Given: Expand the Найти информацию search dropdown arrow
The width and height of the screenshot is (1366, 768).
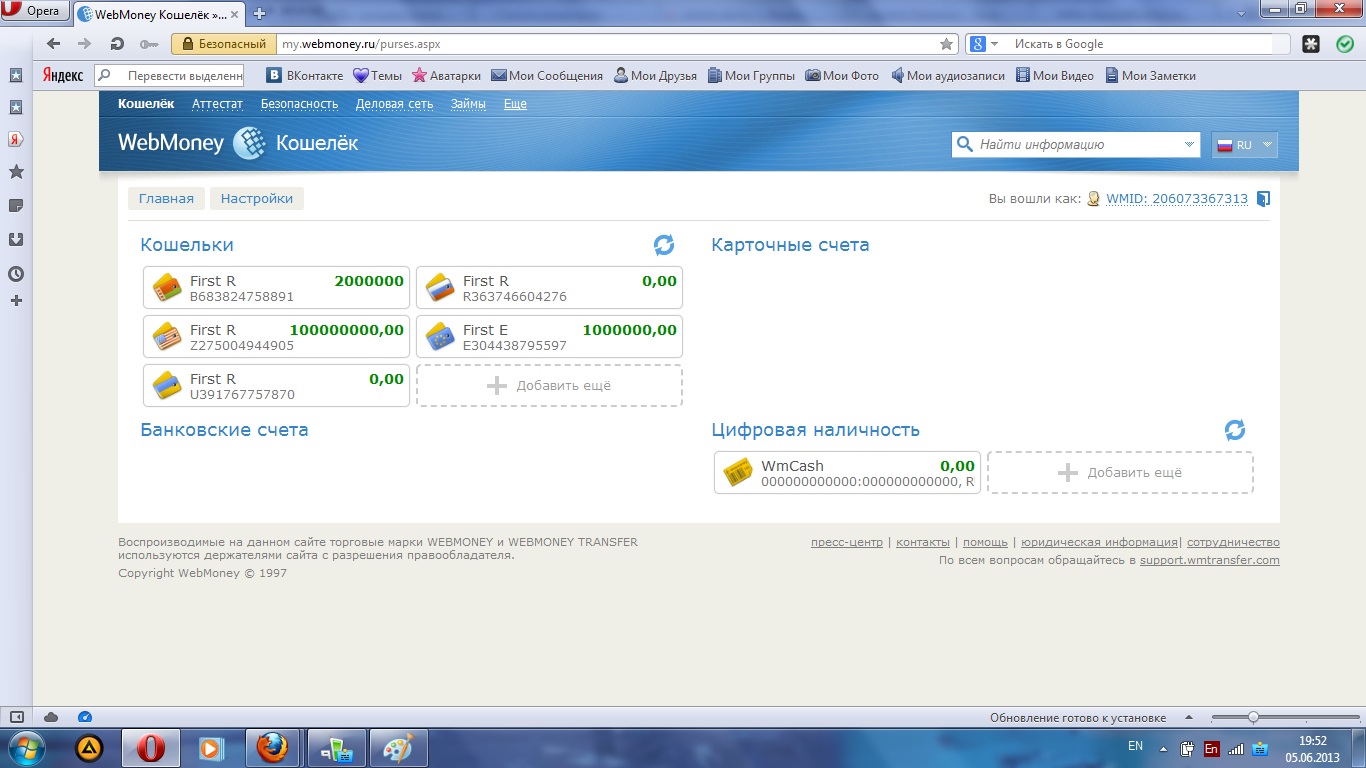Looking at the screenshot, I should pos(1189,145).
